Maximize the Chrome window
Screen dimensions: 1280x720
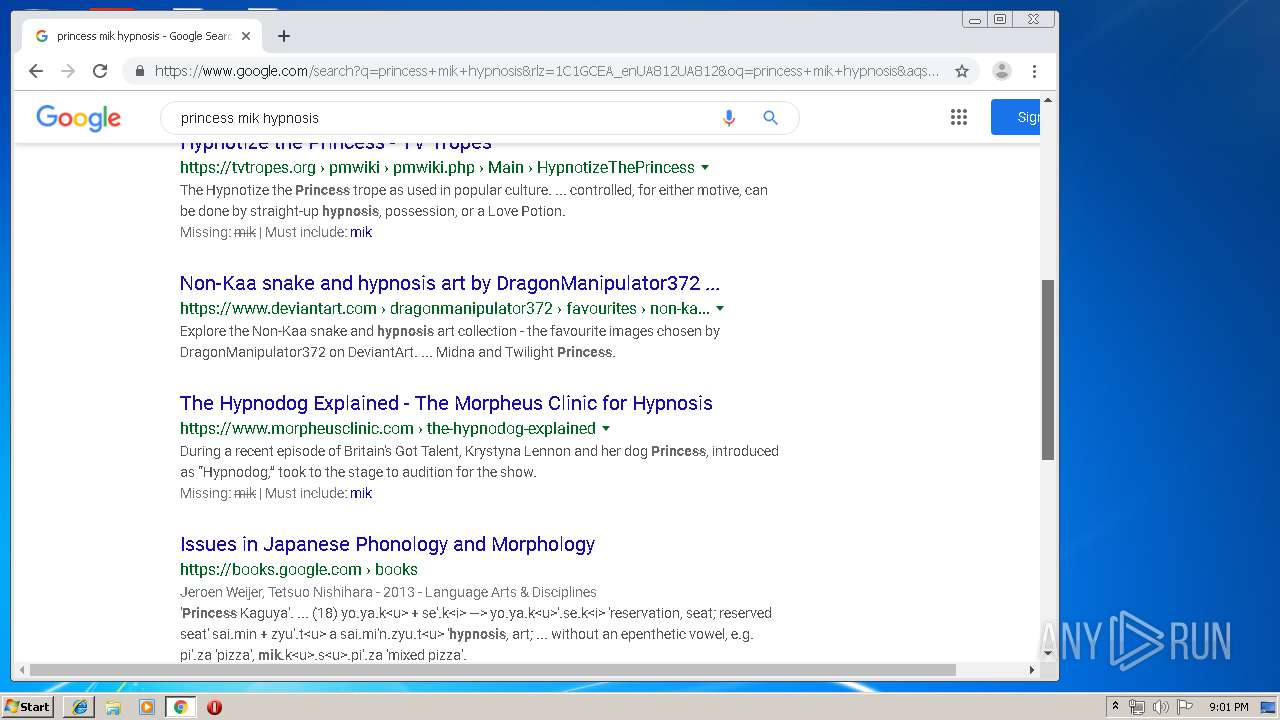coord(1000,19)
